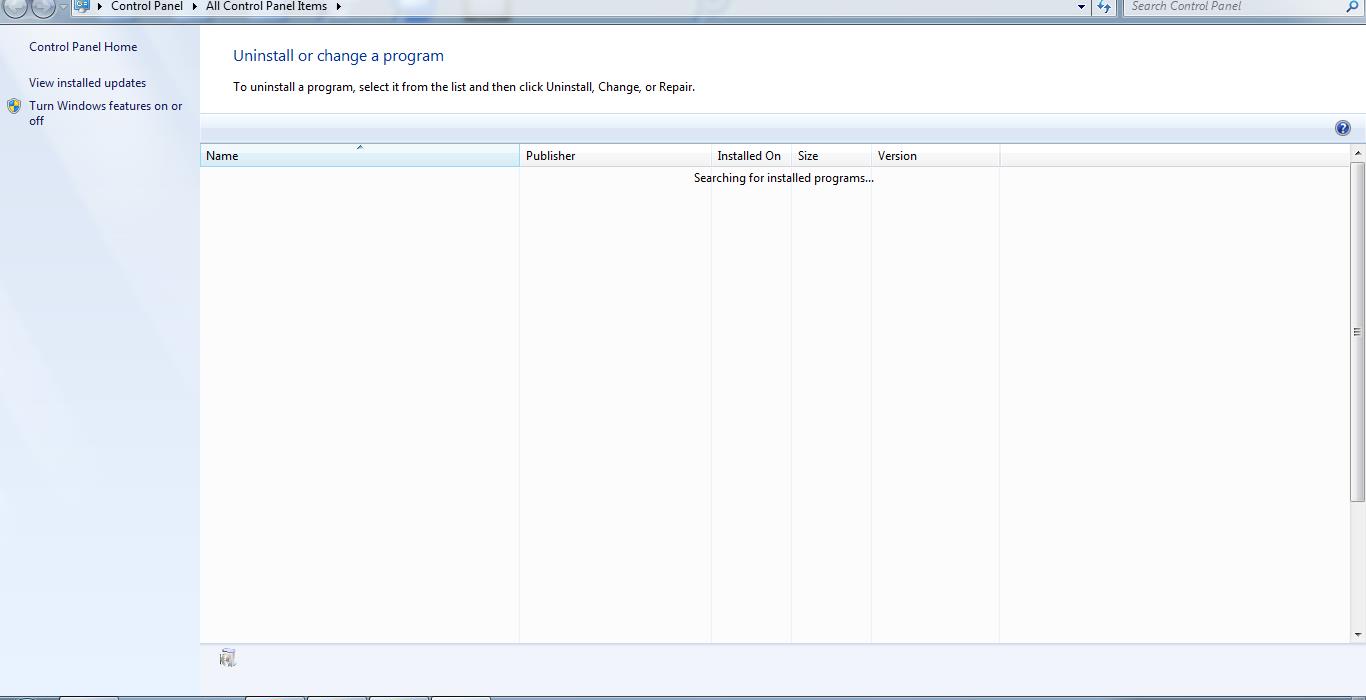The image size is (1366, 700).
Task: Click into Search Control Panel field
Action: click(1230, 7)
